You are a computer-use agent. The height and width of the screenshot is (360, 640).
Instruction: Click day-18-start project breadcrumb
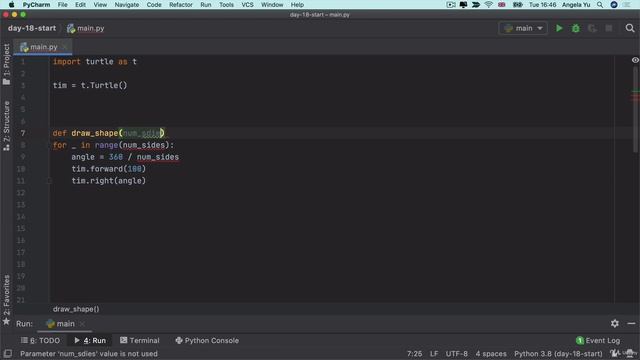point(32,28)
